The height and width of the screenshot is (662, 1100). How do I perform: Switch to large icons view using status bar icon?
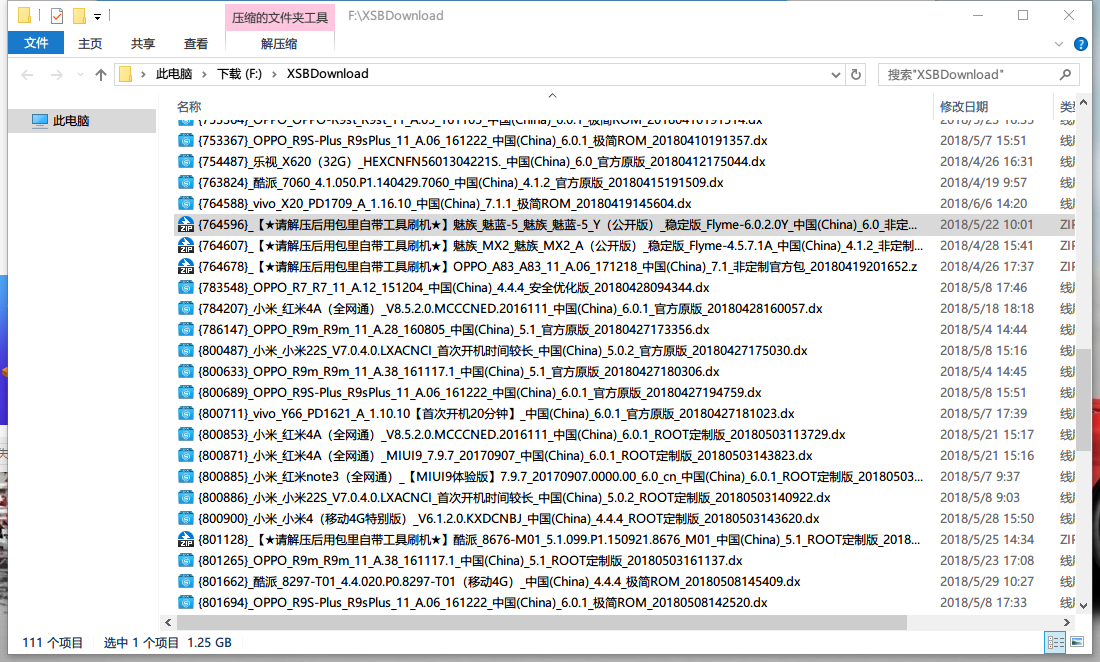(1077, 642)
